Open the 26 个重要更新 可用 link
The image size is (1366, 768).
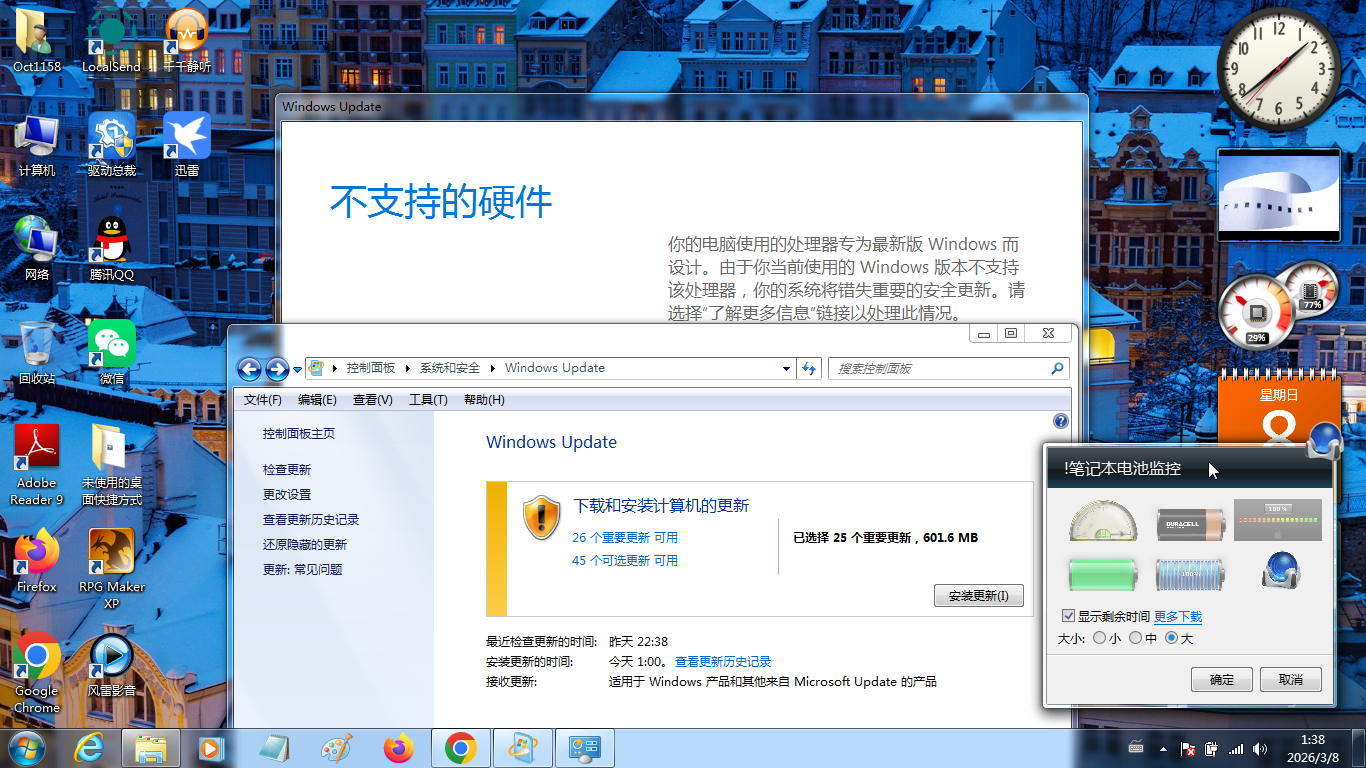pyautogui.click(x=625, y=537)
